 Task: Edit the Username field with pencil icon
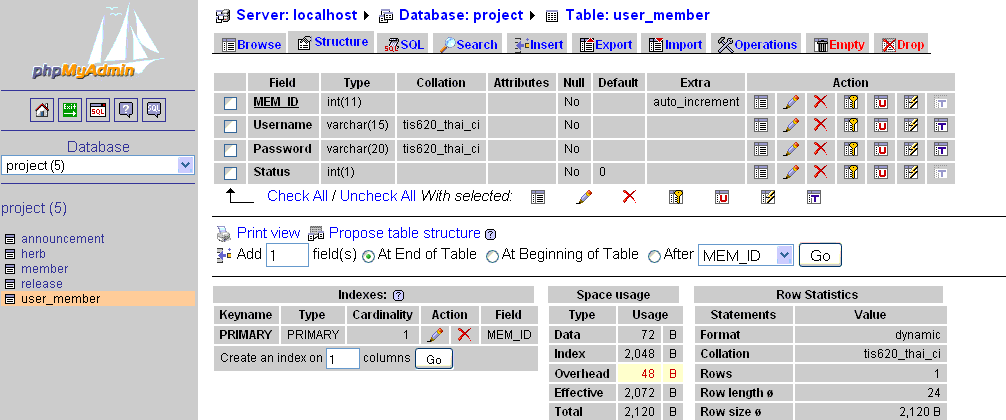(x=790, y=125)
